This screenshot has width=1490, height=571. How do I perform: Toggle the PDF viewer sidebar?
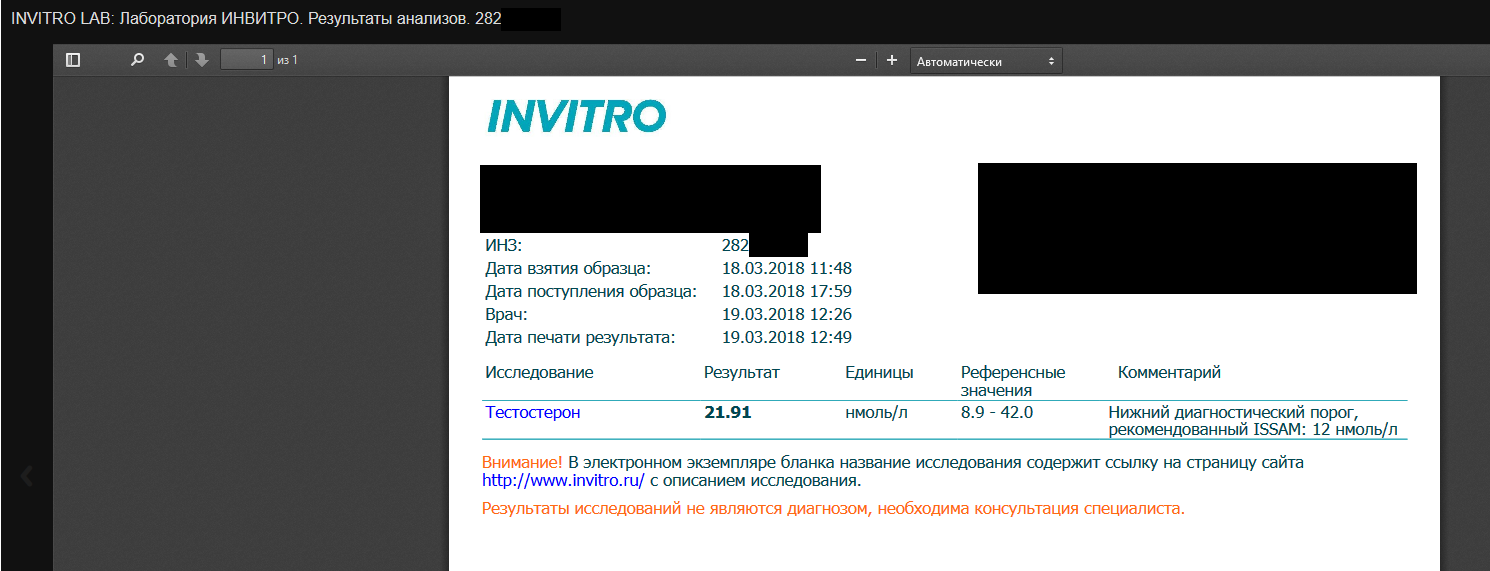73,60
